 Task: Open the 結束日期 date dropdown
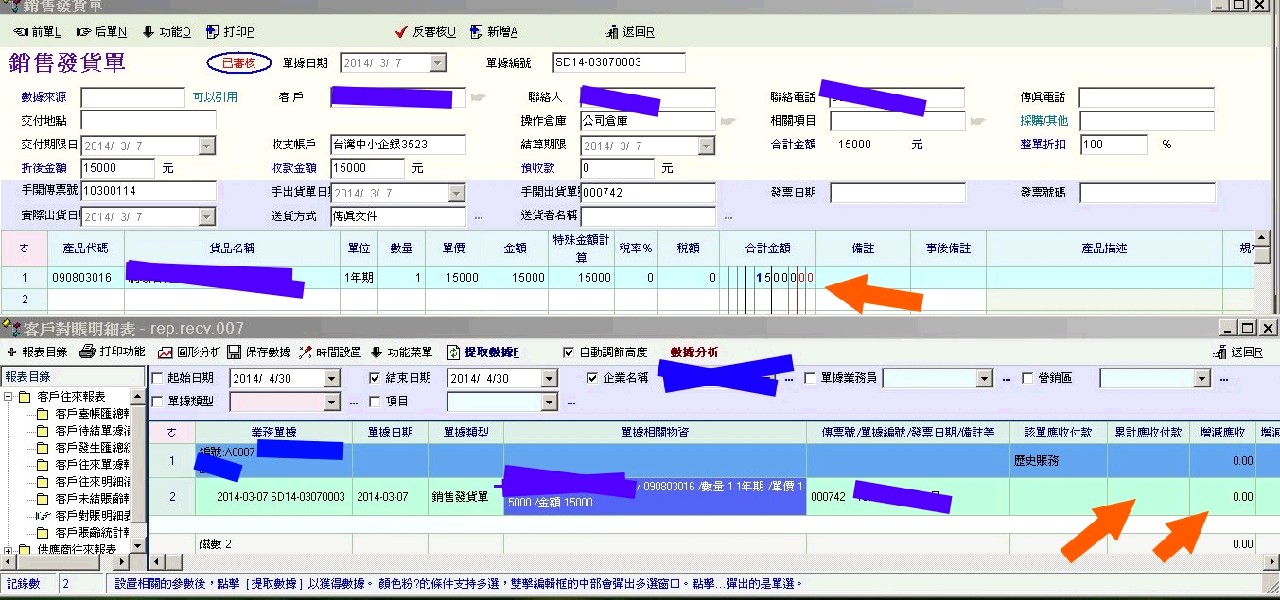(548, 378)
